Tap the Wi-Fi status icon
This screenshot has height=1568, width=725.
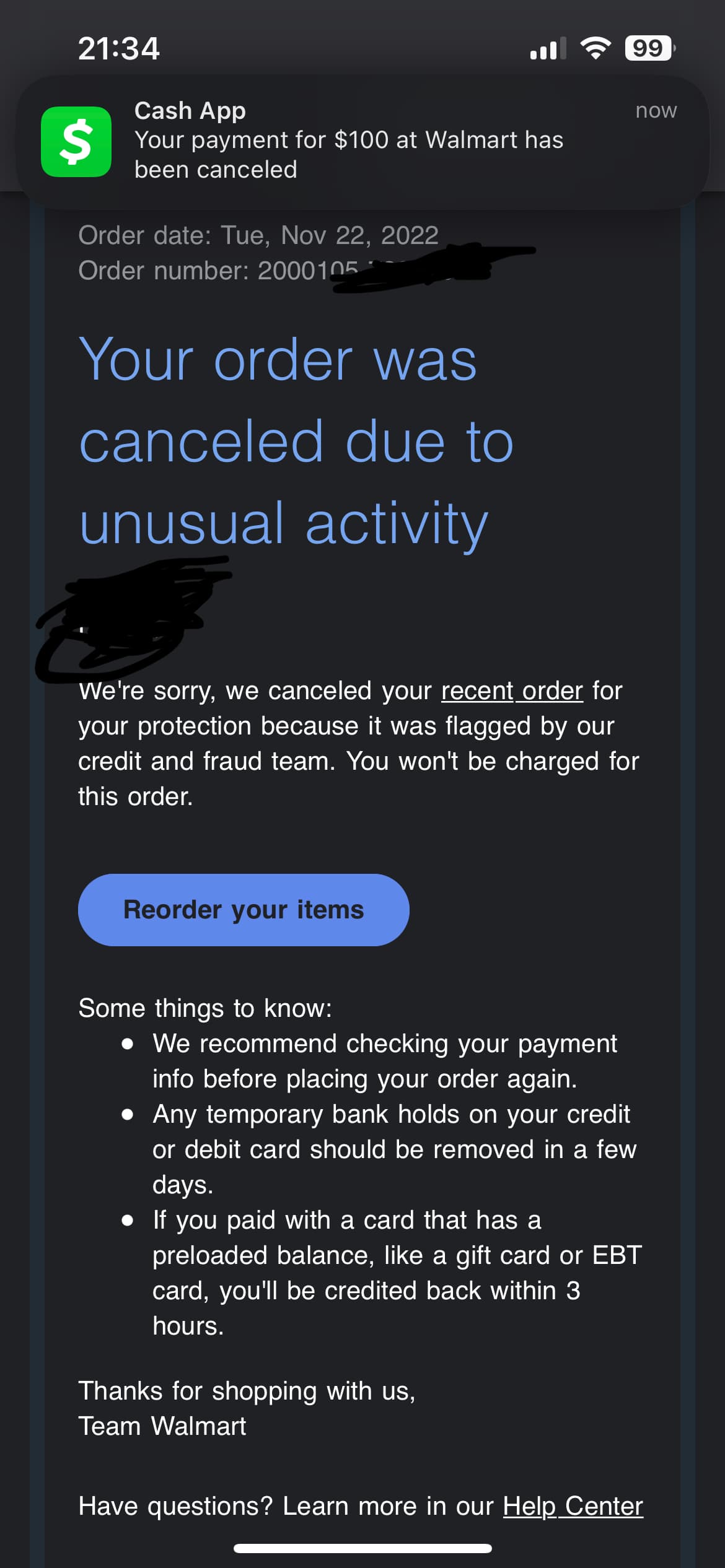[x=595, y=48]
